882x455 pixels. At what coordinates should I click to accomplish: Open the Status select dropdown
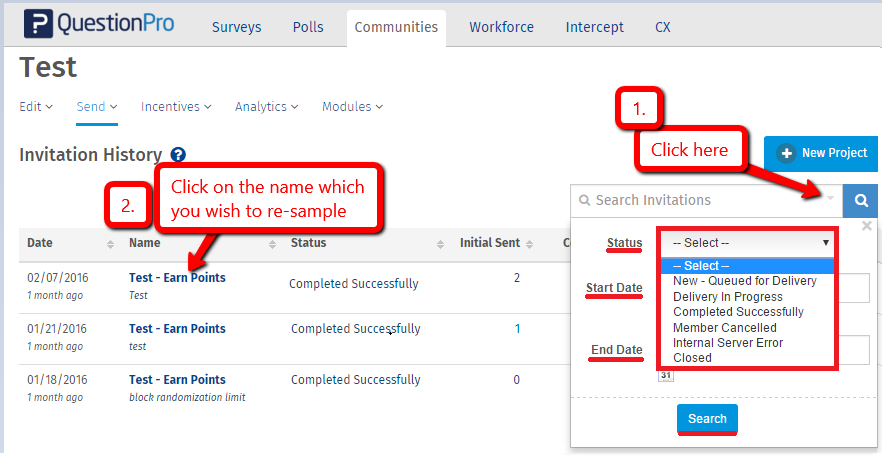point(748,243)
